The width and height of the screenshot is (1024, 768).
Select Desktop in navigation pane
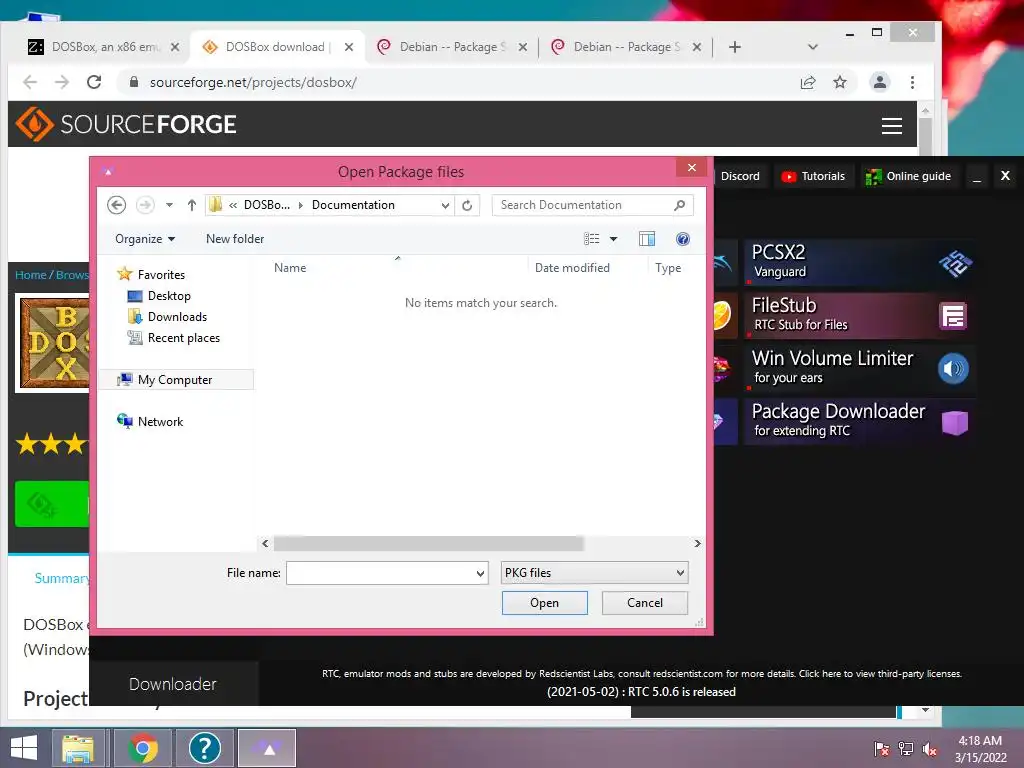pyautogui.click(x=169, y=296)
